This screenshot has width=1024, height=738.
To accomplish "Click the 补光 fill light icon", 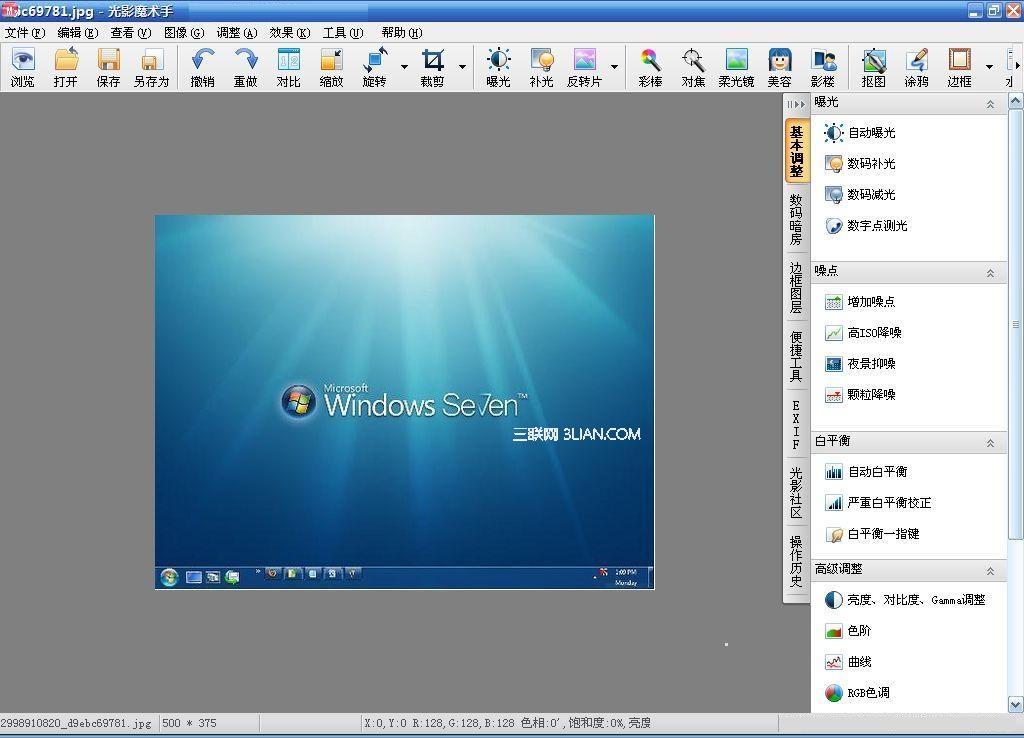I will pyautogui.click(x=541, y=67).
